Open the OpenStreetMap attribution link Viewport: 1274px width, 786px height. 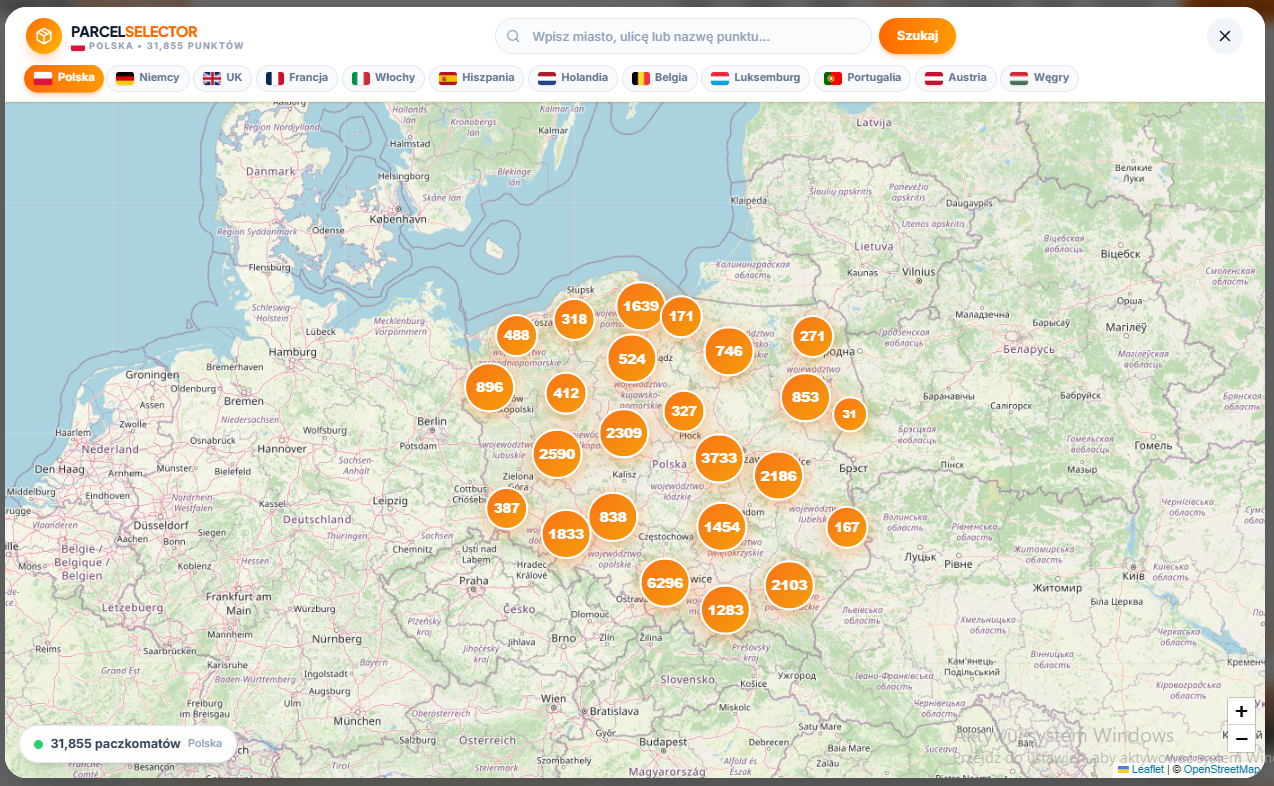1222,769
